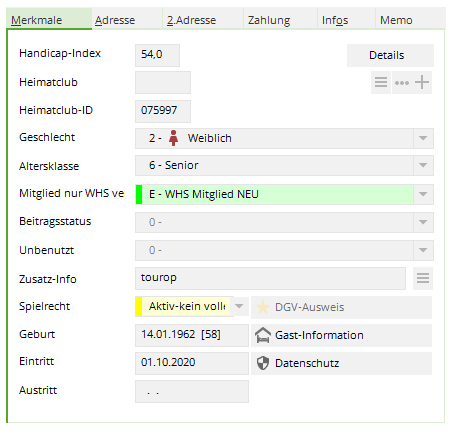449x432 pixels.
Task: Open the Memo tab
Action: (396, 20)
